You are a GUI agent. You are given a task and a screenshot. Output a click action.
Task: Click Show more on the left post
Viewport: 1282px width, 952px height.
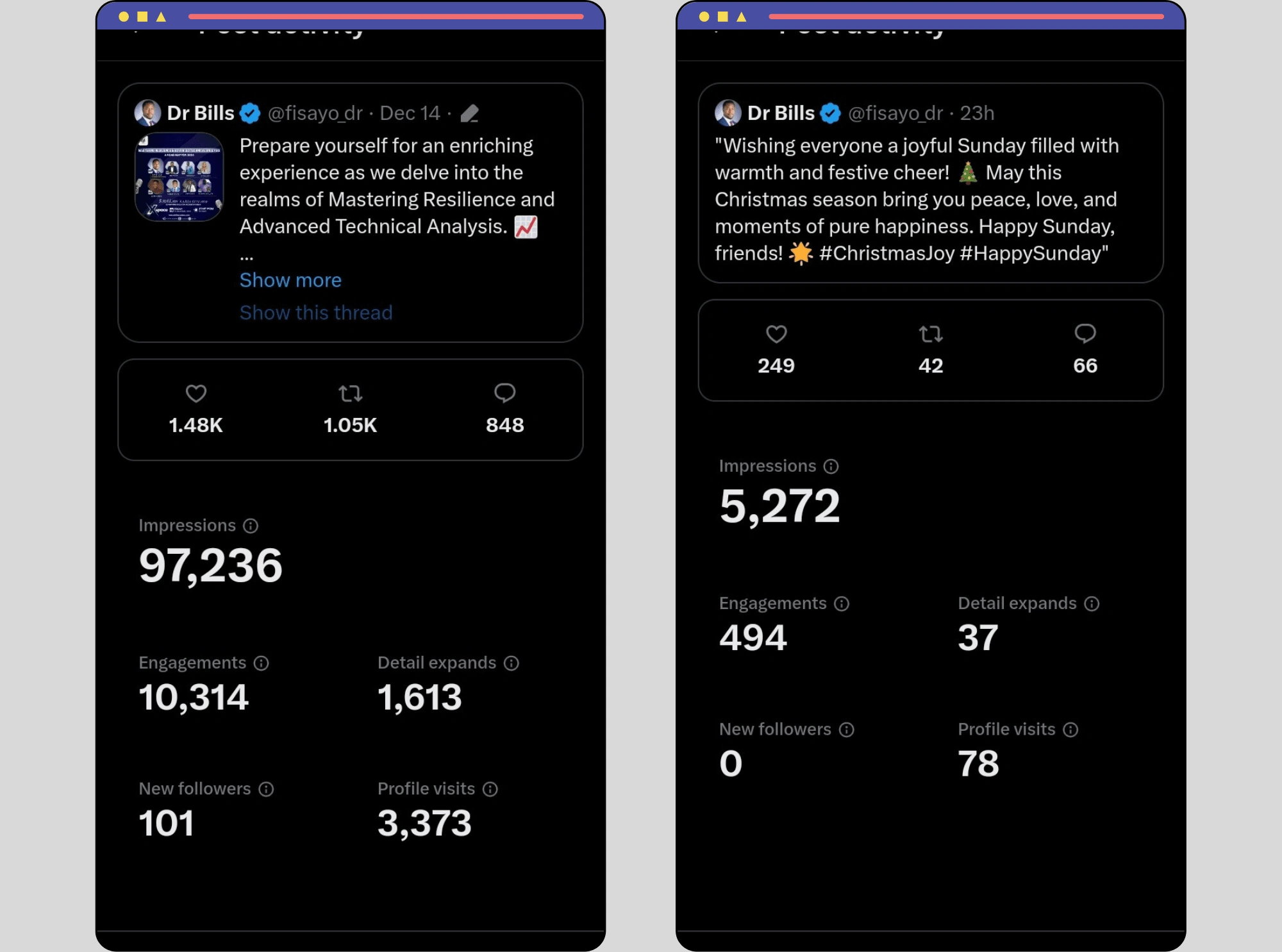click(290, 280)
